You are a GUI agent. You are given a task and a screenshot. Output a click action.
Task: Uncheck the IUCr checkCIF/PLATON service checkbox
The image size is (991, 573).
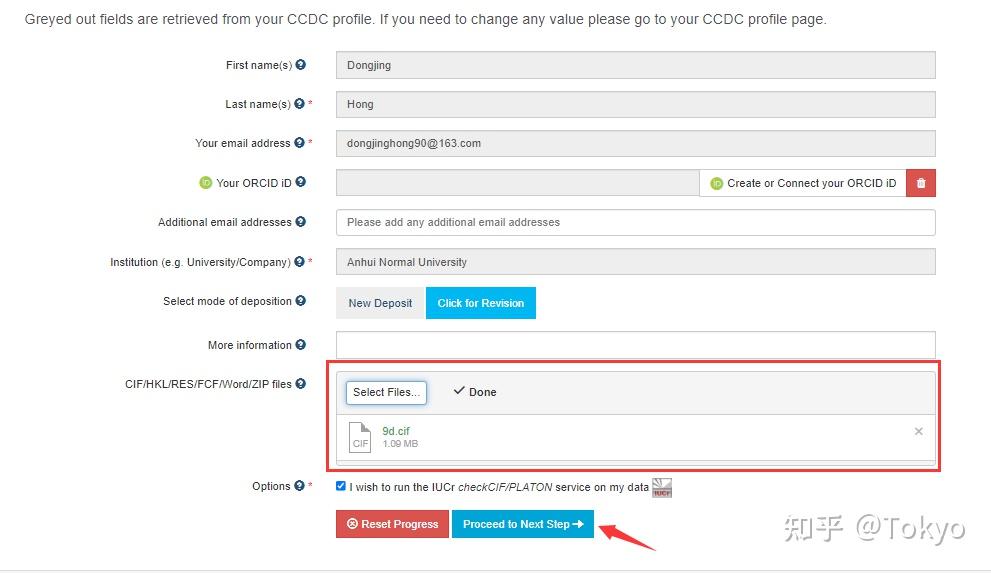[x=341, y=486]
